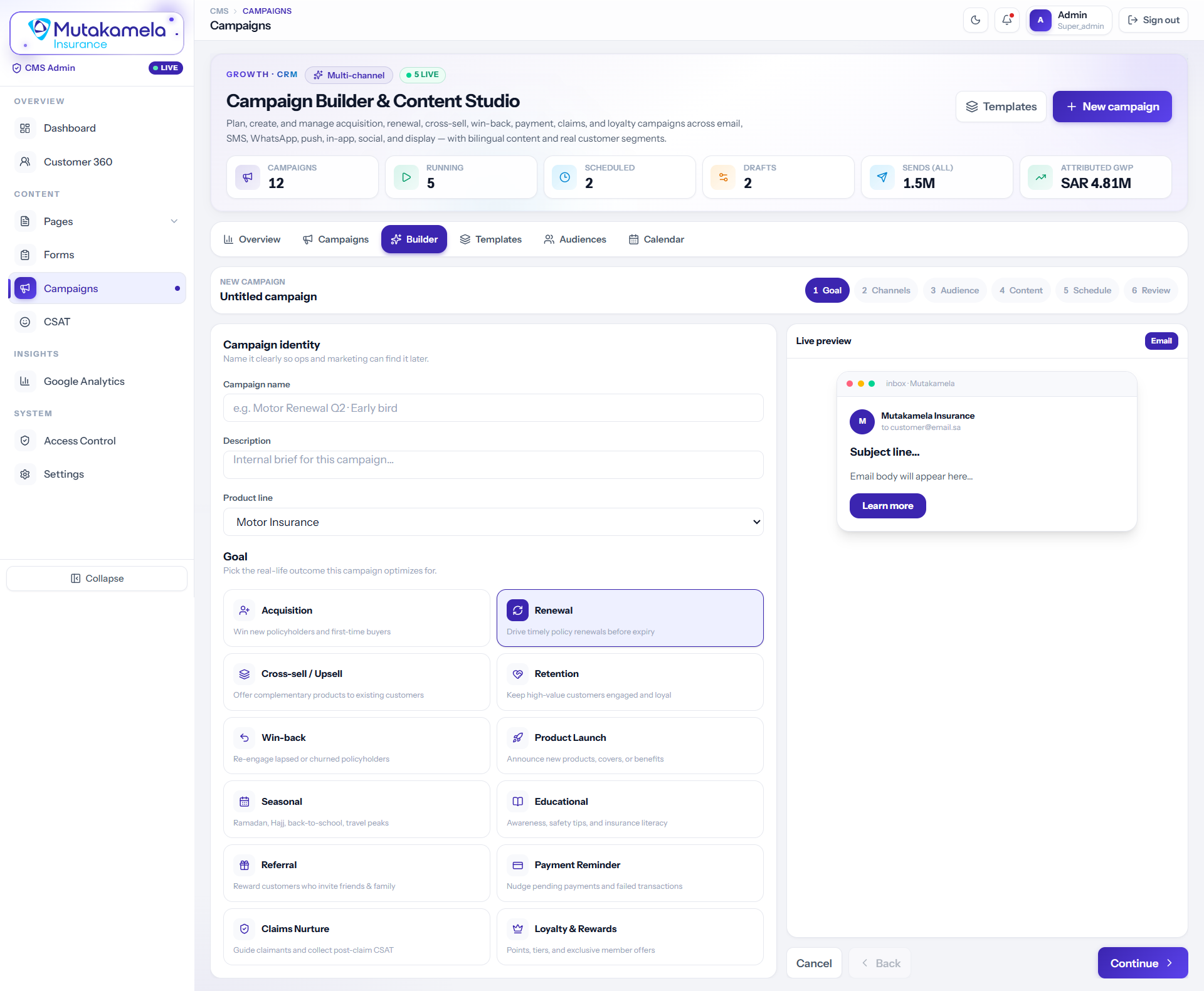Click the Running play stat icon
1204x991 pixels.
tap(406, 177)
